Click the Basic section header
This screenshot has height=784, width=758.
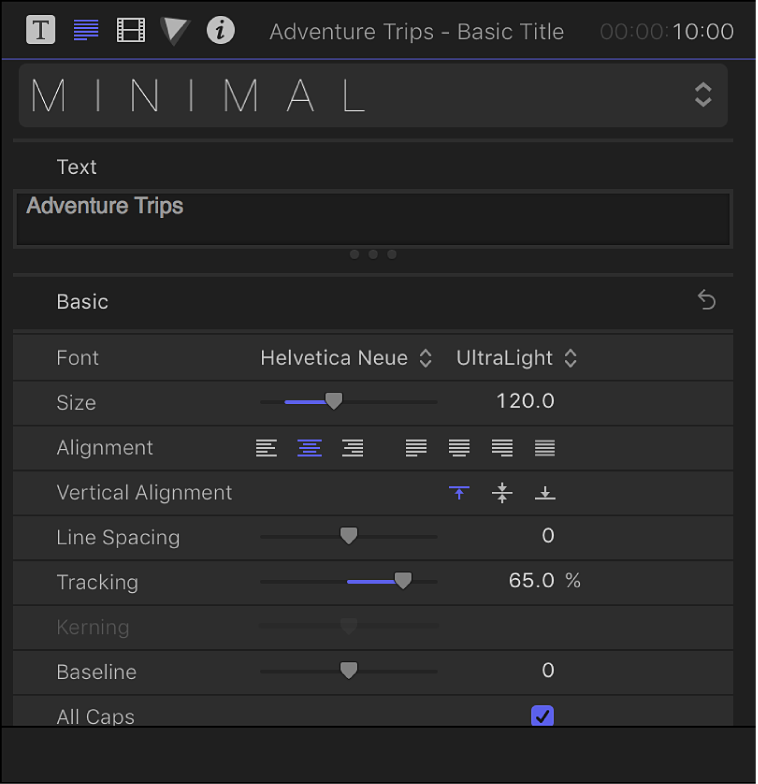pyautogui.click(x=83, y=301)
